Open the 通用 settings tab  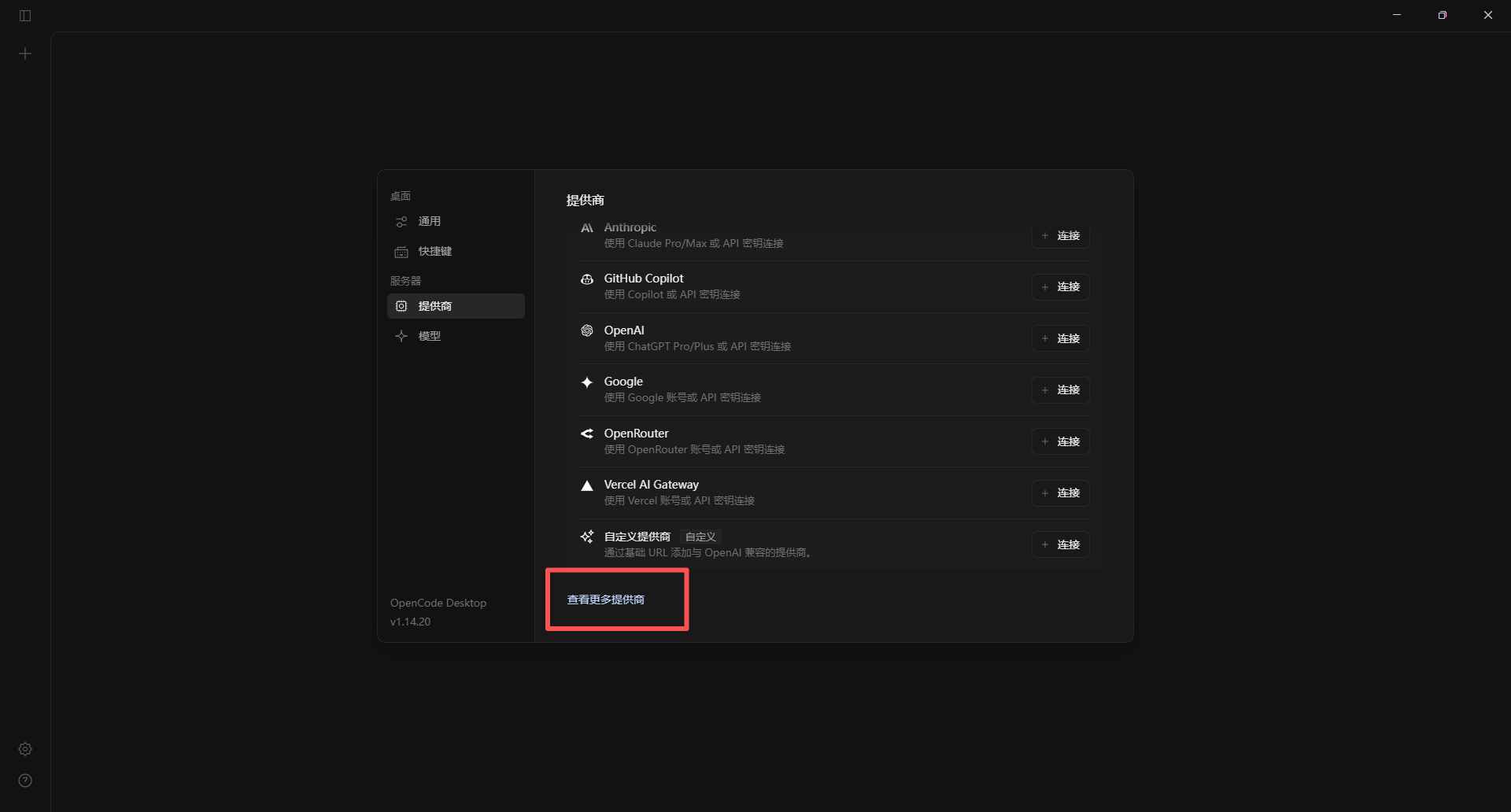pyautogui.click(x=456, y=222)
